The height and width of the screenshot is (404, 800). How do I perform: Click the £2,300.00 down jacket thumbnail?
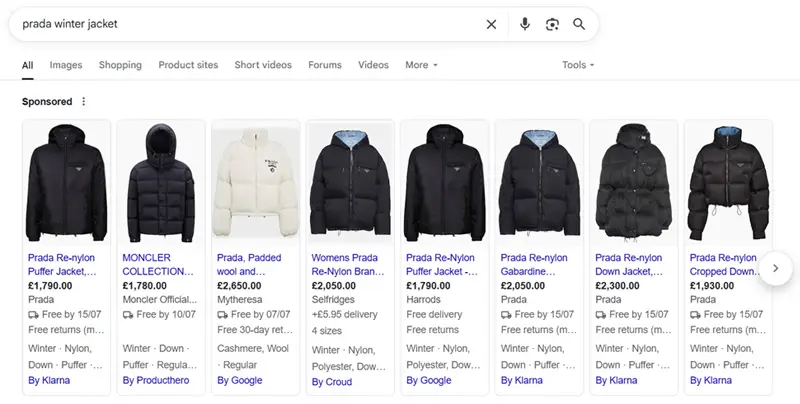[x=634, y=183]
